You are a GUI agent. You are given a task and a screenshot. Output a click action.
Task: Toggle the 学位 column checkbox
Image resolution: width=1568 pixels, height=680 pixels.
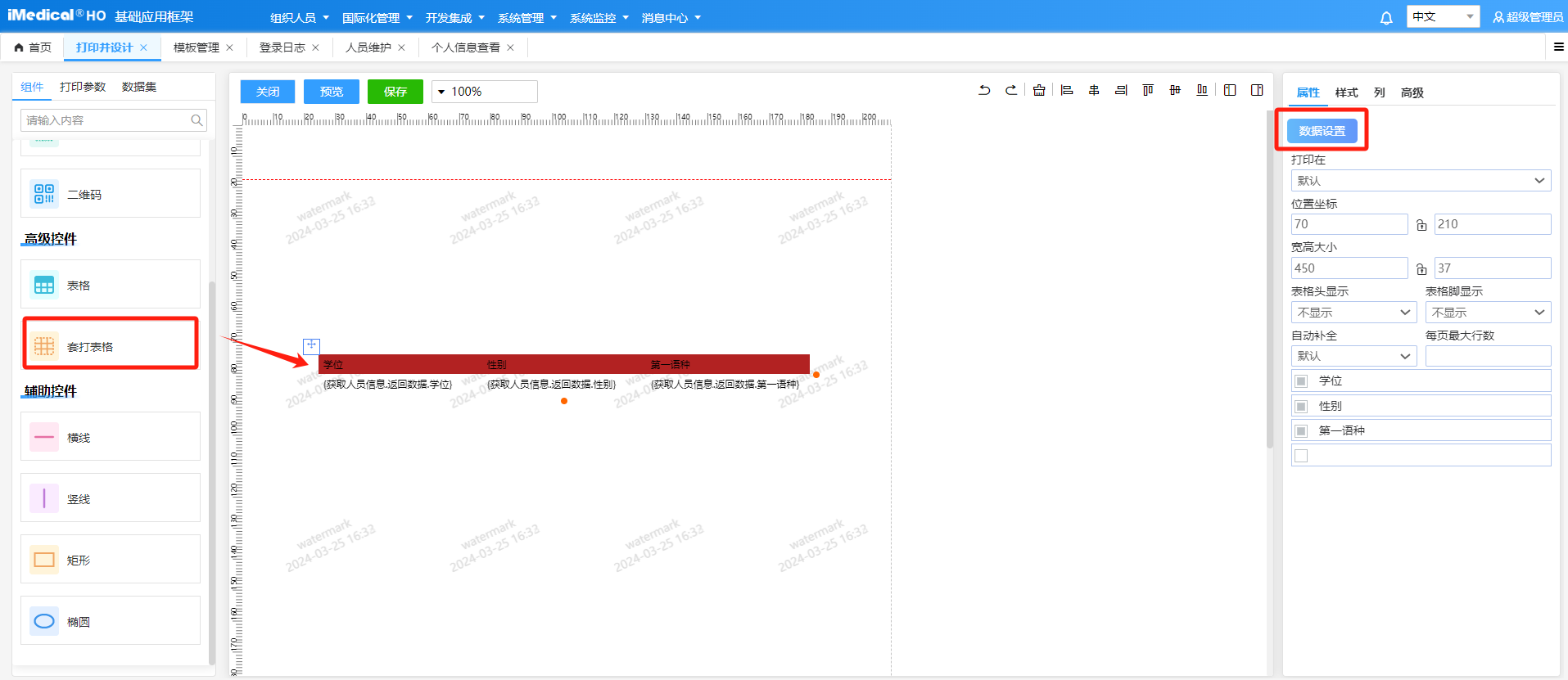tap(1301, 381)
